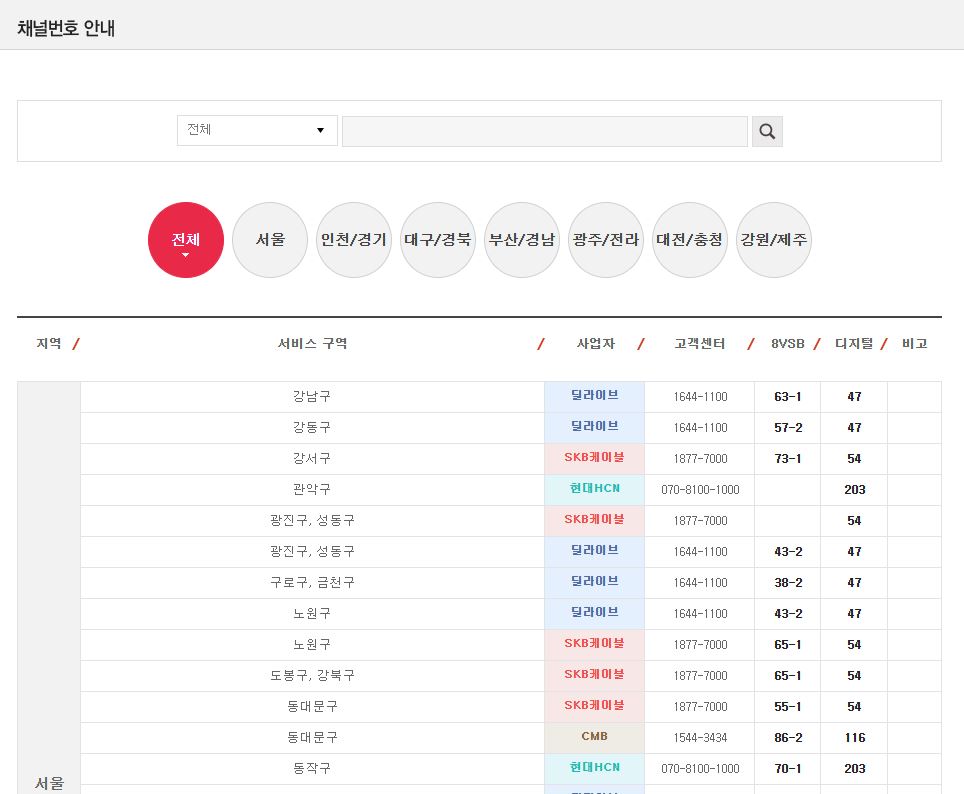964x794 pixels.
Task: Click the dropdown arrow on the category selector
Action: pos(320,130)
